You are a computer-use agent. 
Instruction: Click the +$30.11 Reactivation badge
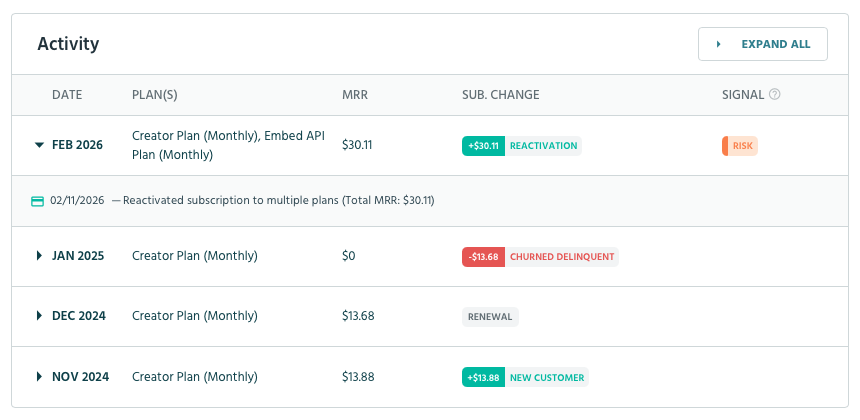[x=522, y=146]
